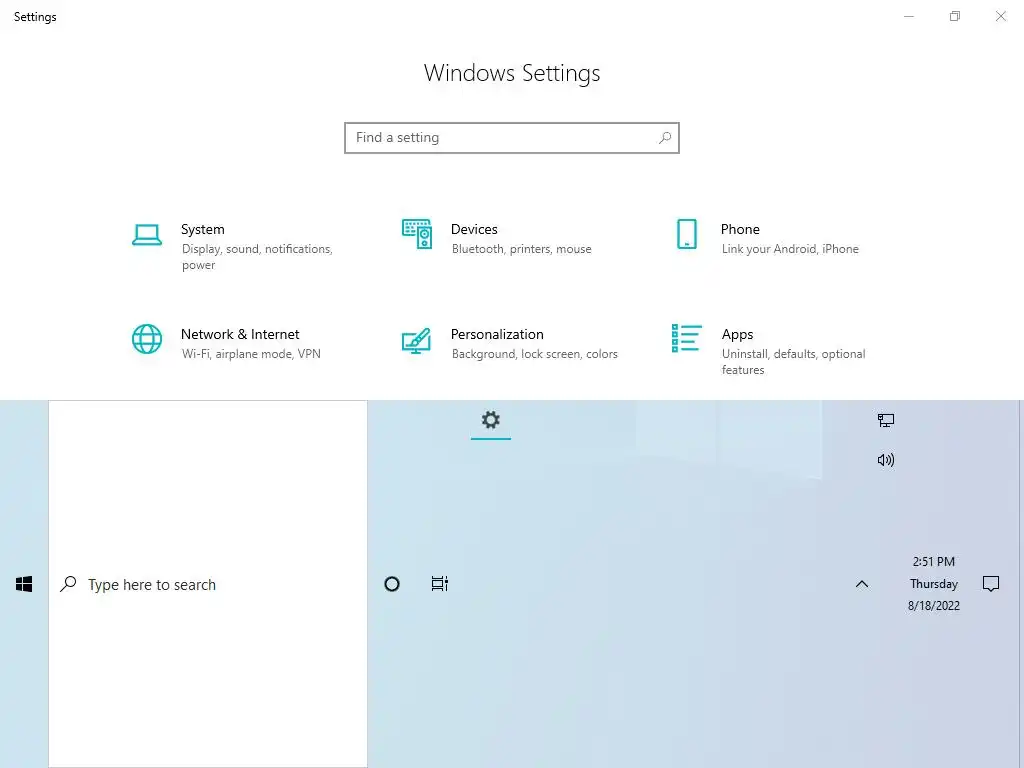Open the Apps list icon
Image resolution: width=1024 pixels, height=768 pixels.
point(686,338)
